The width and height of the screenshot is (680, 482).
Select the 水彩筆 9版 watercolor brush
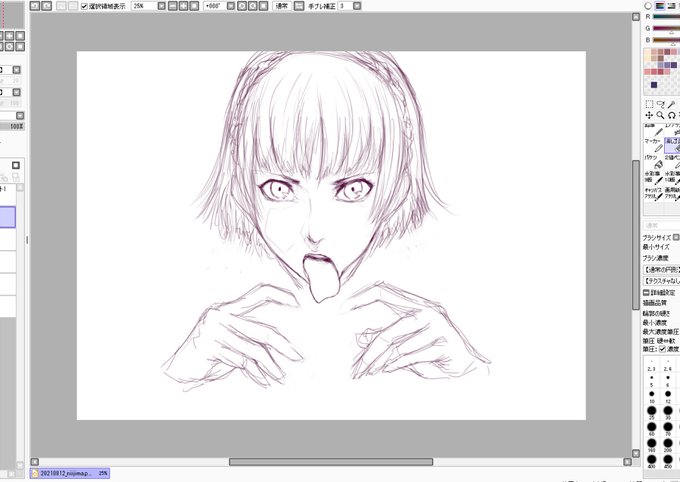(654, 178)
